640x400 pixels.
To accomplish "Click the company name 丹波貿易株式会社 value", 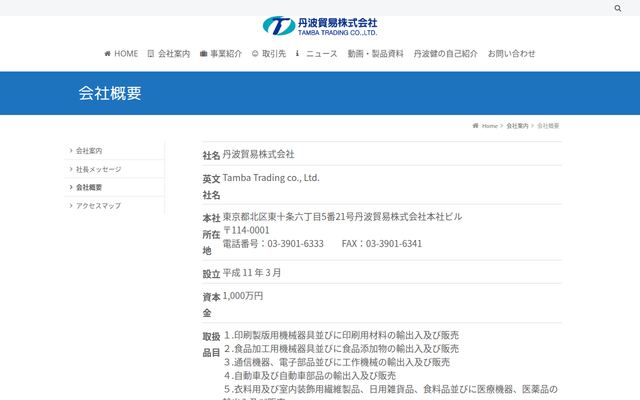I will click(x=258, y=154).
